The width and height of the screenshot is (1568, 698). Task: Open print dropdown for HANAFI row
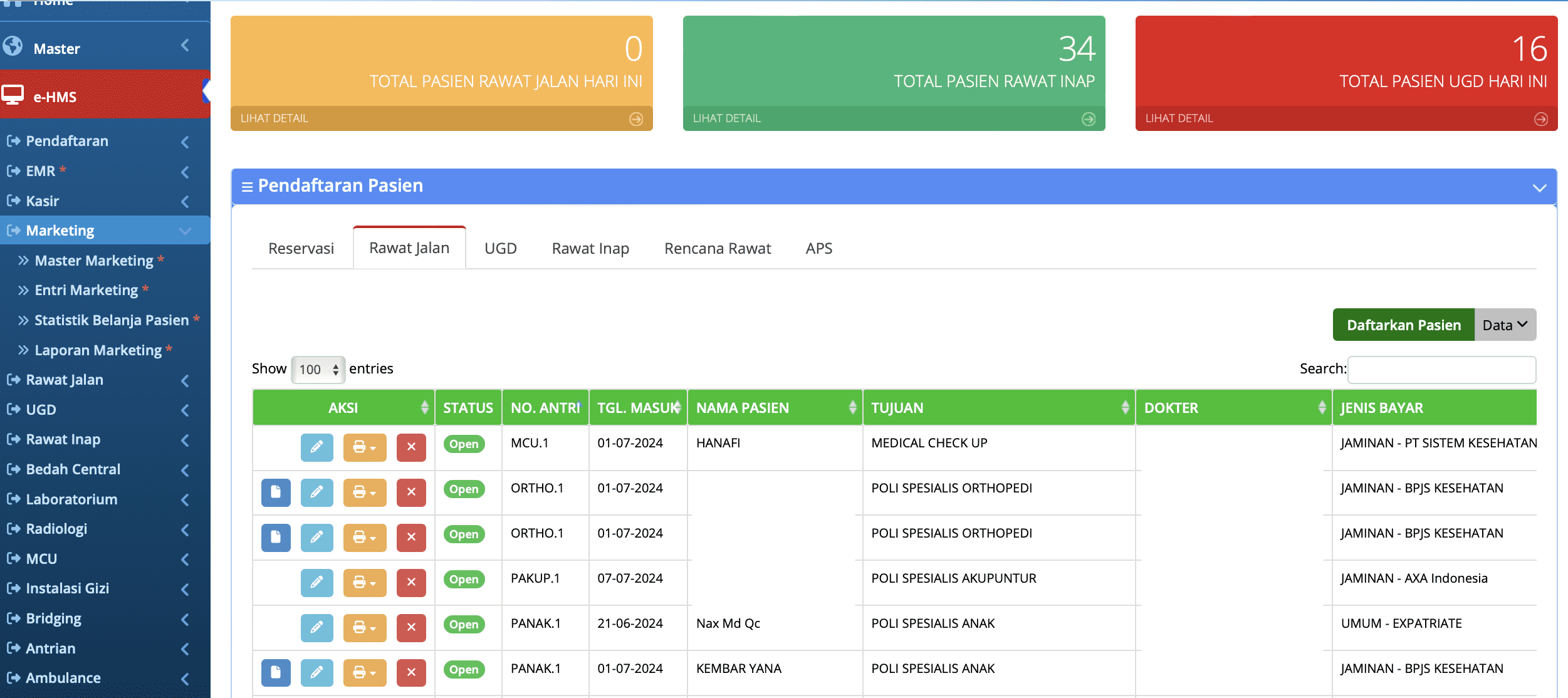coord(364,447)
